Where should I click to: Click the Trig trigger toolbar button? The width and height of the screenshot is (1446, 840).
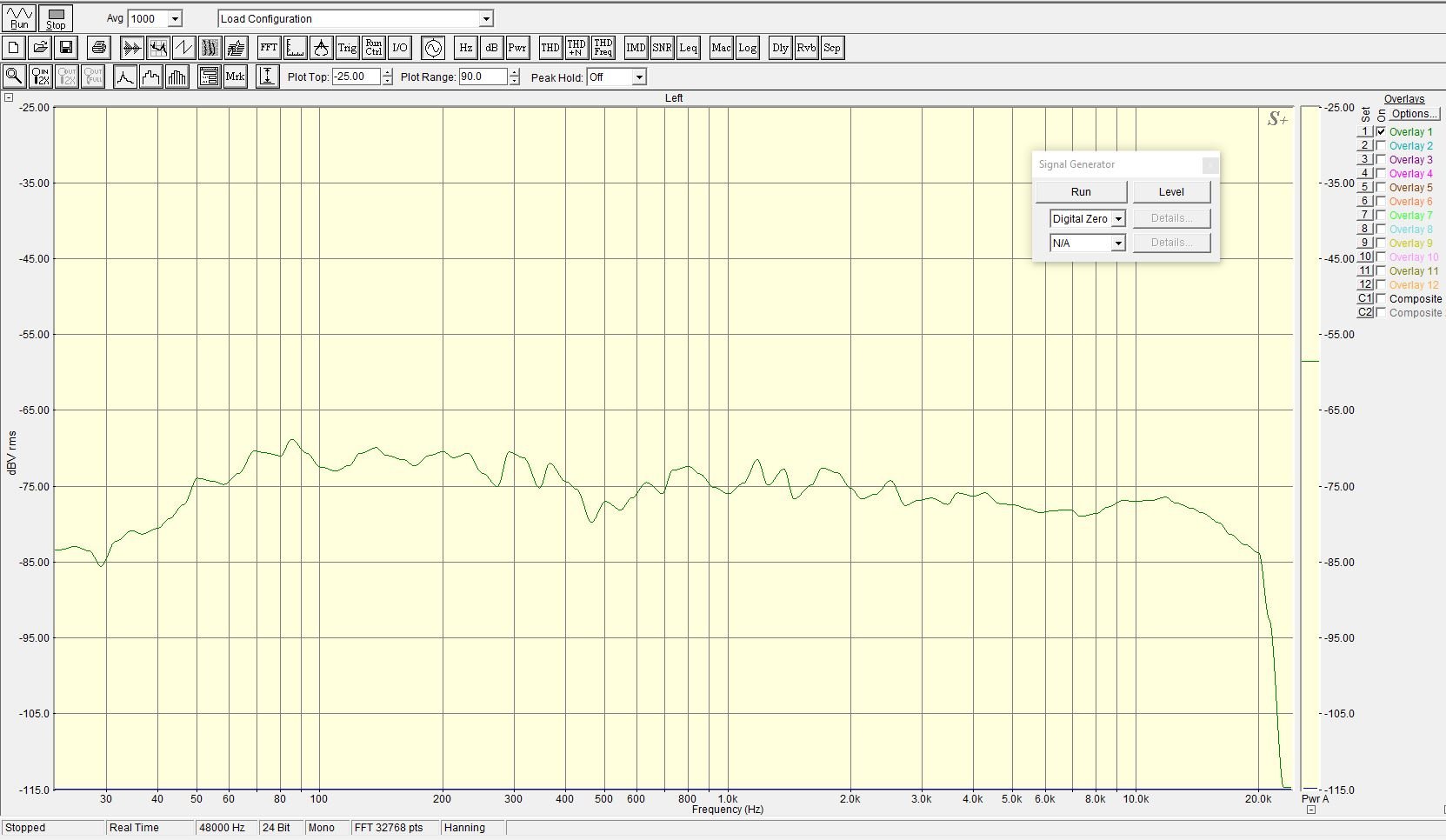pyautogui.click(x=347, y=48)
